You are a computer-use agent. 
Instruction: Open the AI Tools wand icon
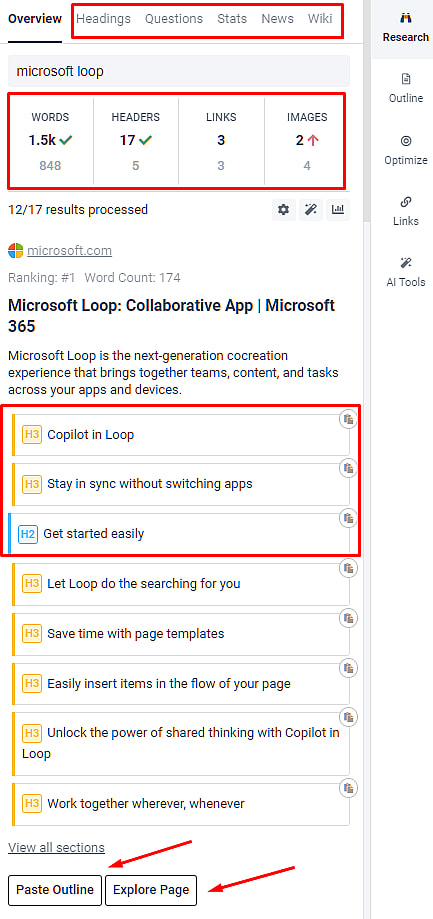click(x=406, y=263)
